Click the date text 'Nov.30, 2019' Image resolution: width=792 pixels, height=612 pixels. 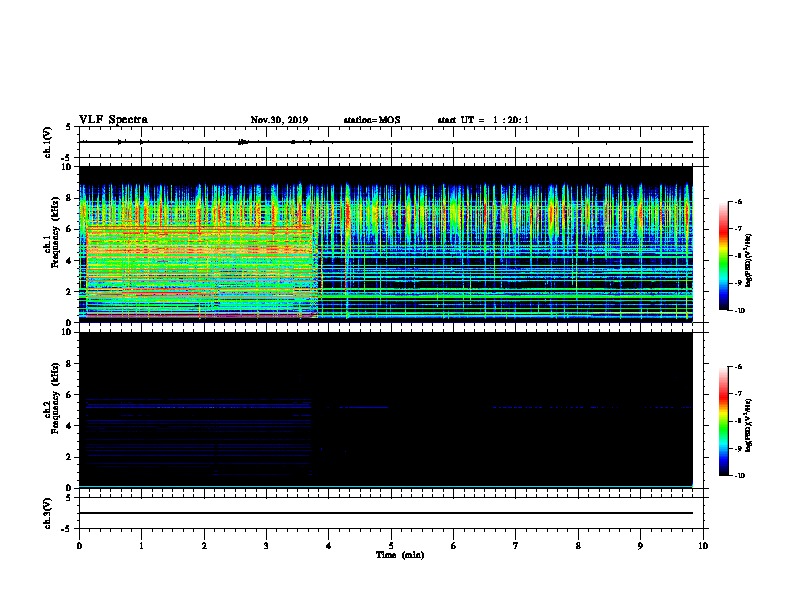[x=279, y=120]
